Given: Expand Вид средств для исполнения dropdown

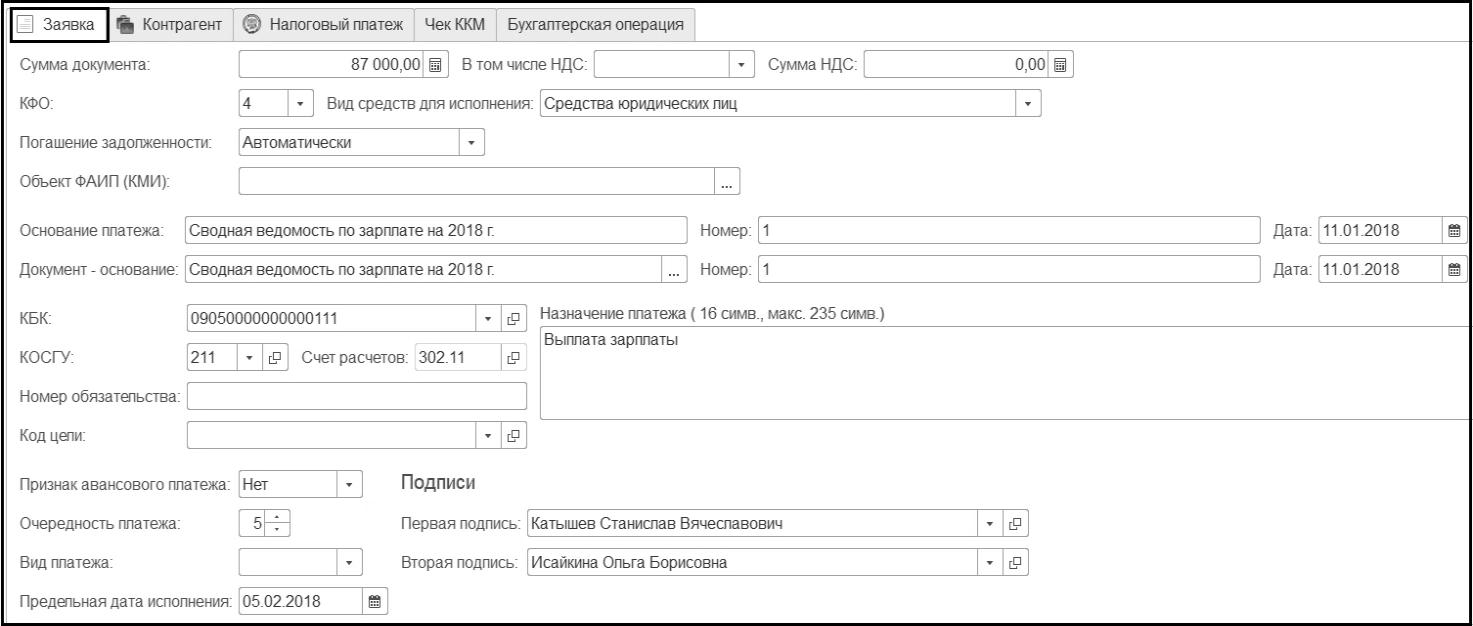Looking at the screenshot, I should pyautogui.click(x=1029, y=103).
